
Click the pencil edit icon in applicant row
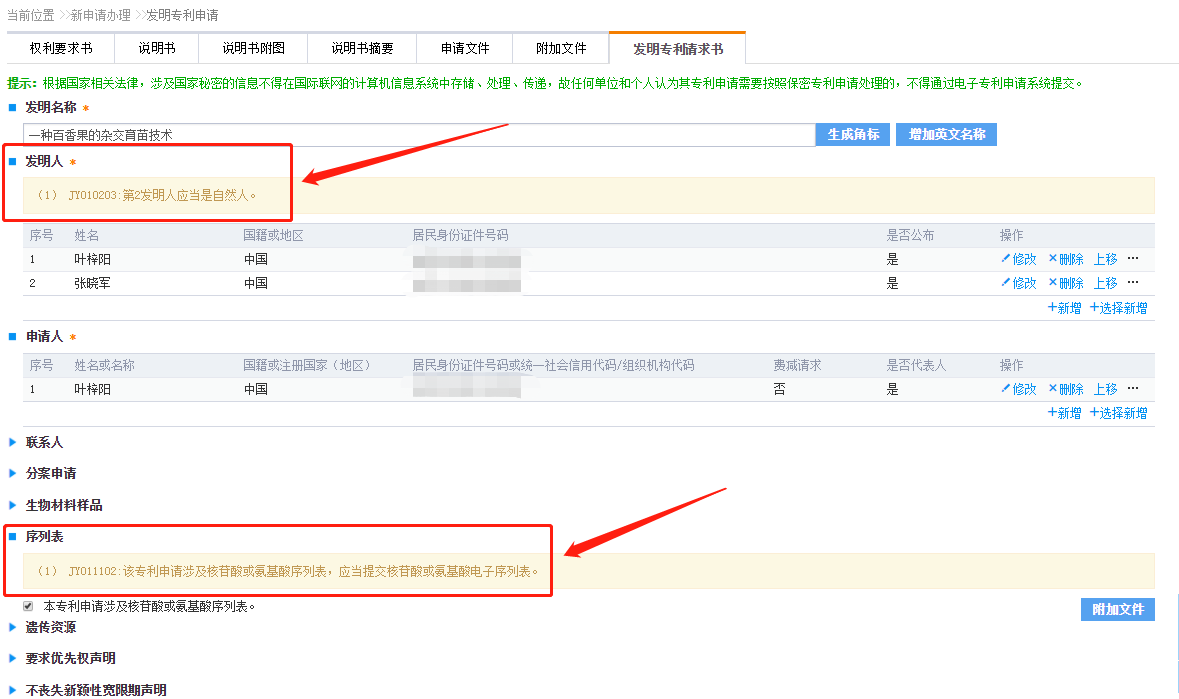coord(1006,389)
